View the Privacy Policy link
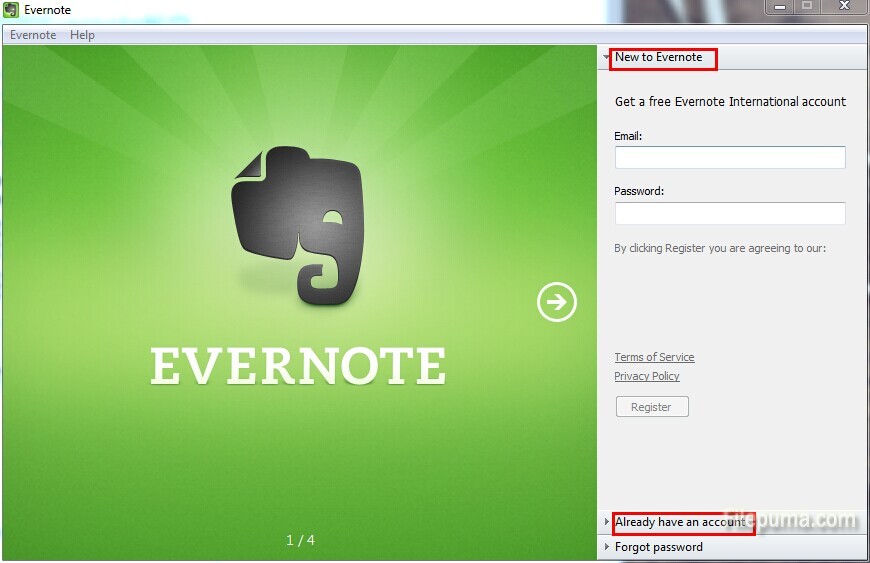 pos(647,376)
